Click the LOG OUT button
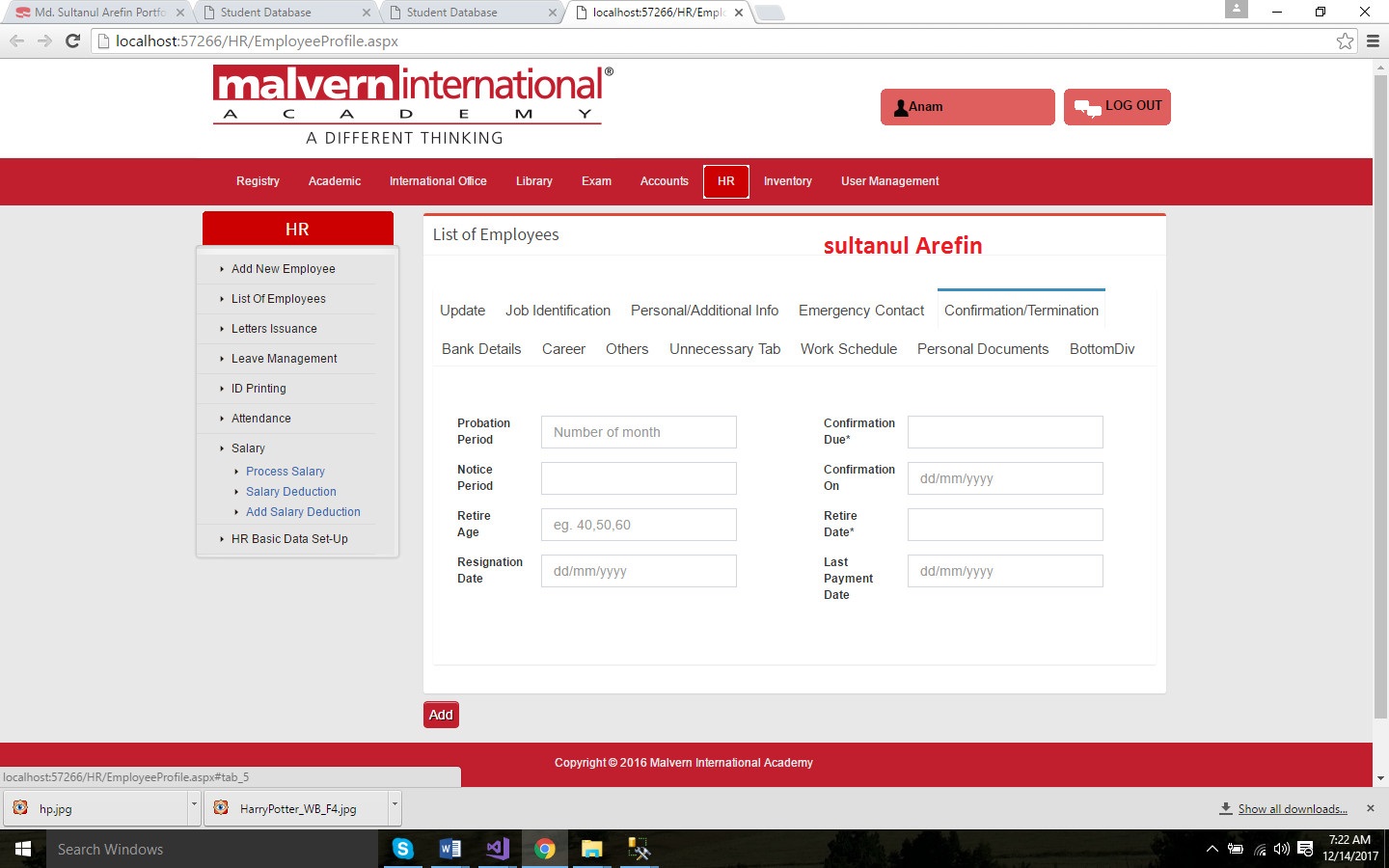Screen dimensions: 1389x868 pyautogui.click(x=1117, y=107)
